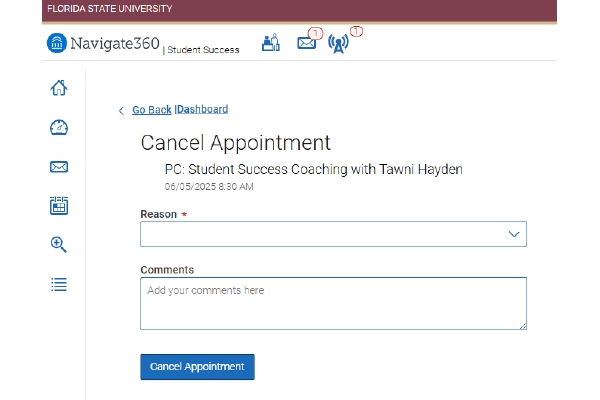Image resolution: width=600 pixels, height=400 pixels.
Task: Open the envelope messages icon in top header
Action: point(307,45)
